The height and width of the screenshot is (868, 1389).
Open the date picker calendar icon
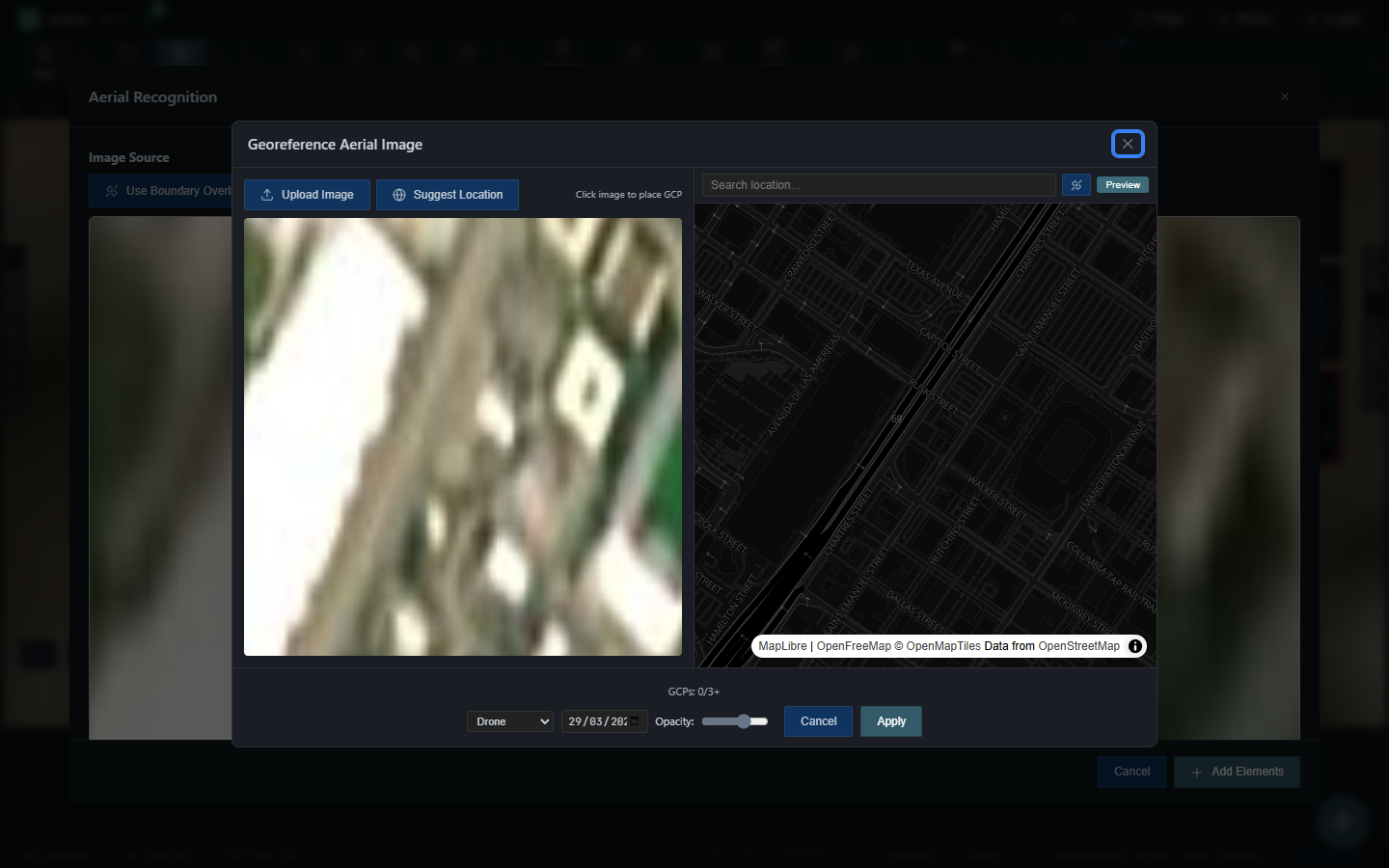click(x=636, y=721)
